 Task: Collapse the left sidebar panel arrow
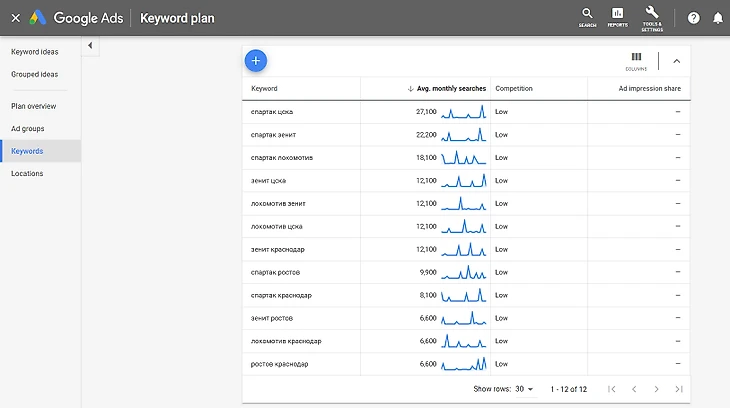coord(89,46)
